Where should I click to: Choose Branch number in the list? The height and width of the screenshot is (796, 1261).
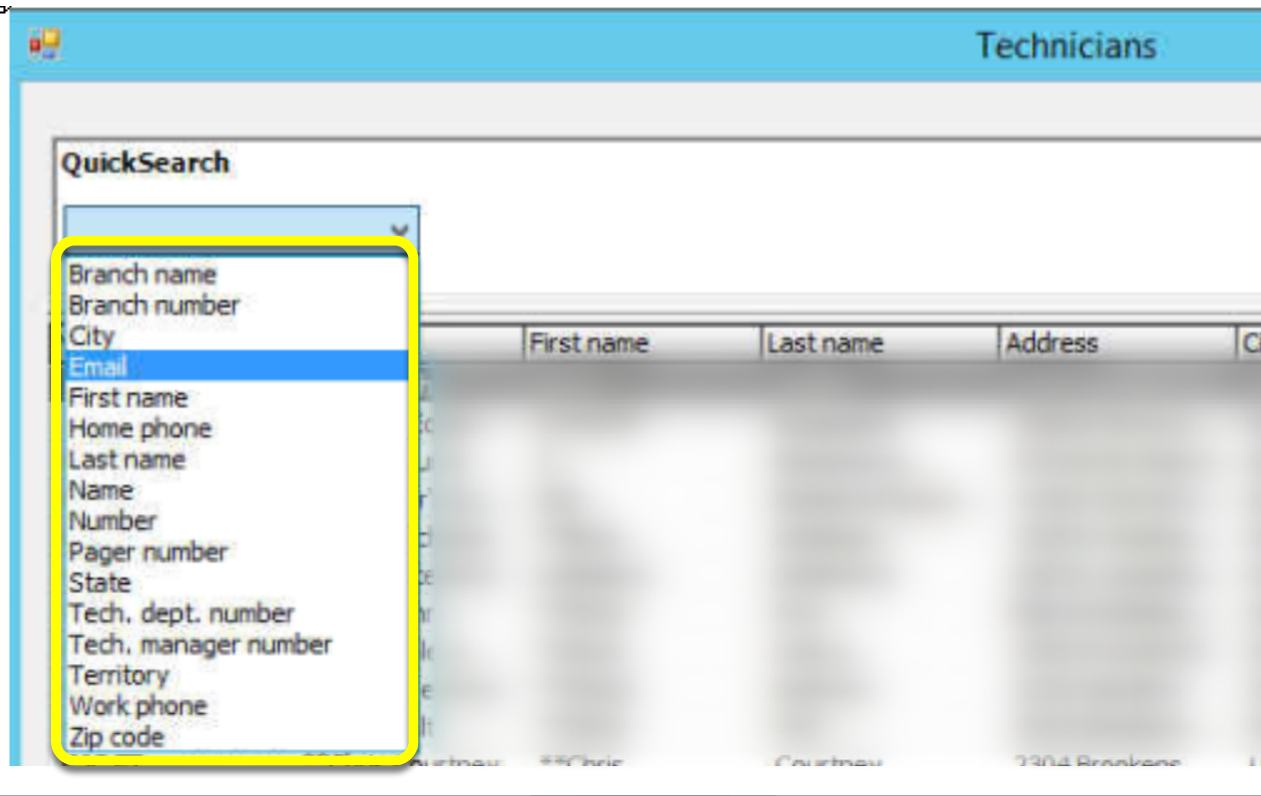tap(236, 305)
